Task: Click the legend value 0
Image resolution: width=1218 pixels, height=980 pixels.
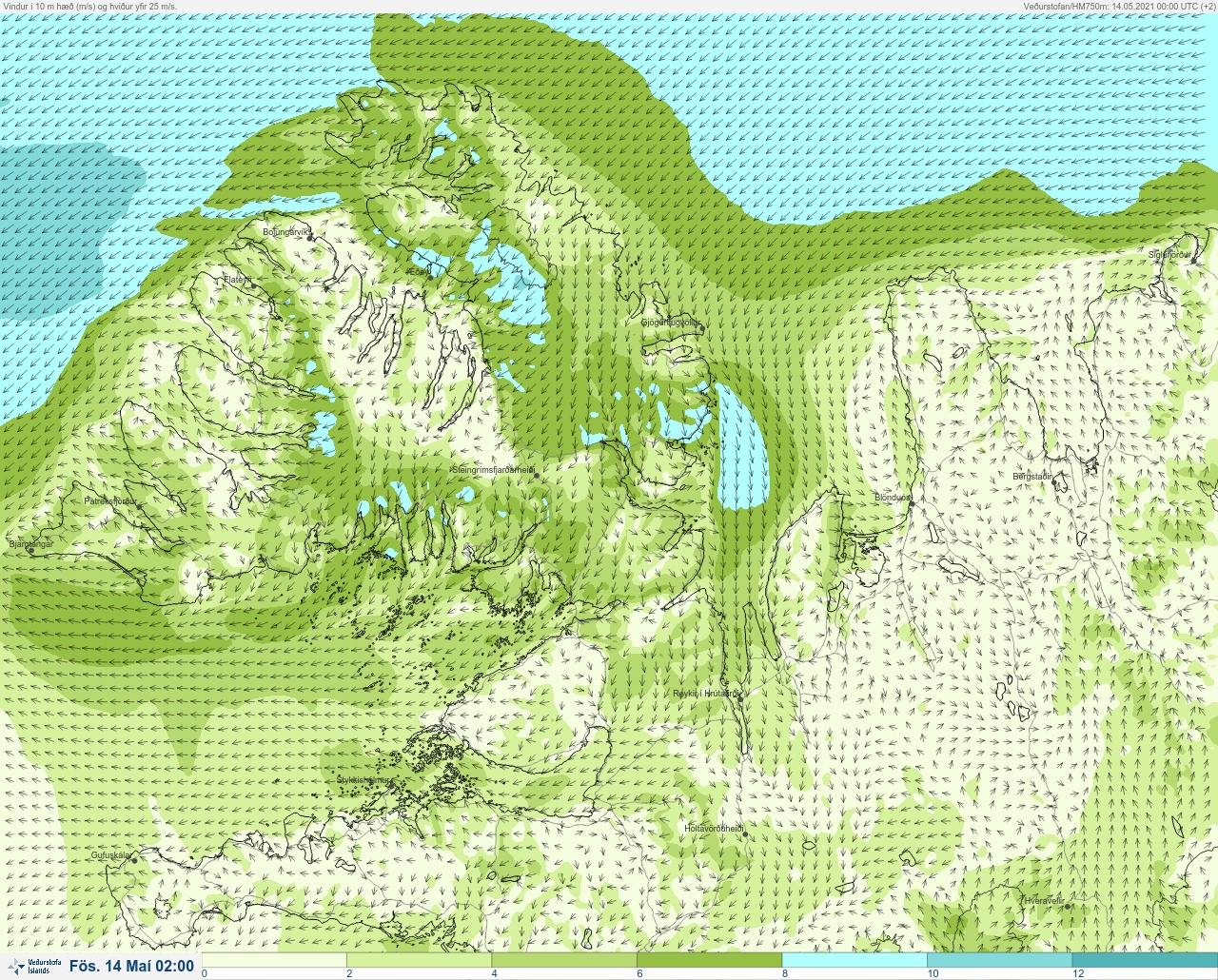Action: [205, 973]
